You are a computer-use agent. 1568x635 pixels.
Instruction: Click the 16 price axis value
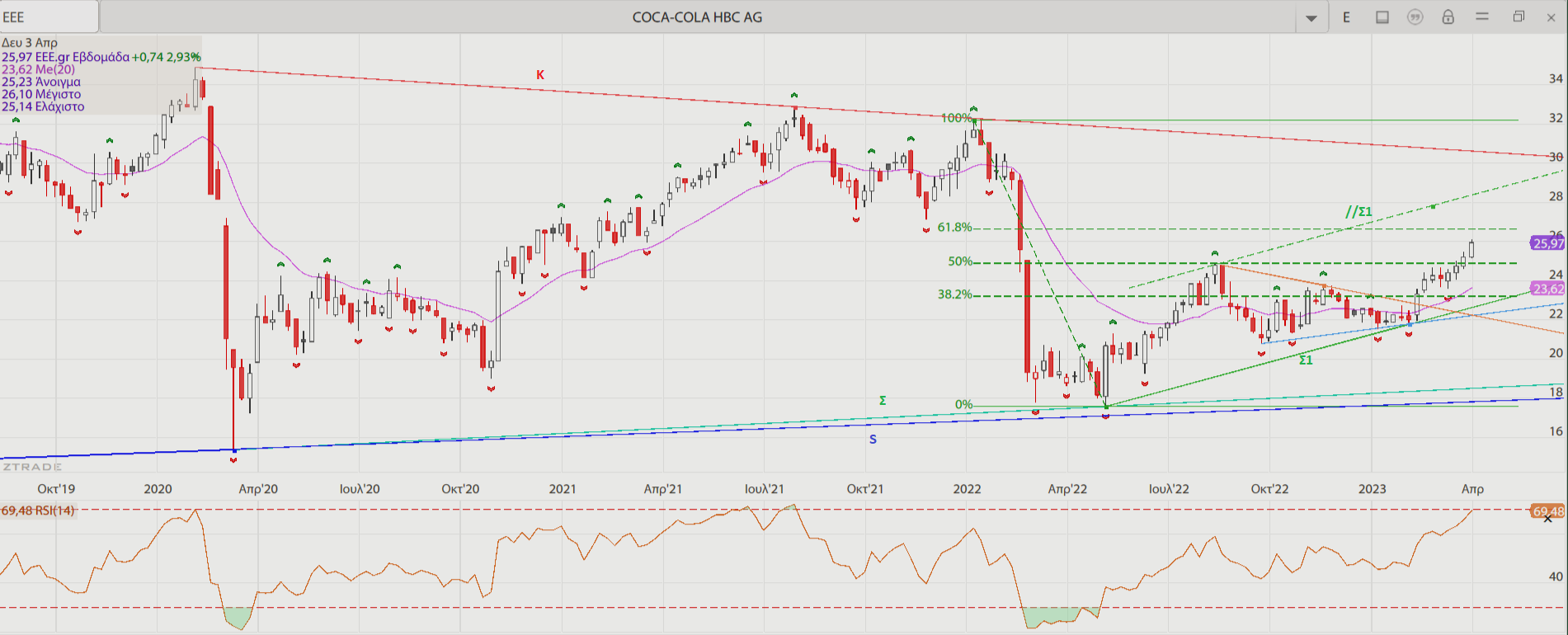(1556, 431)
